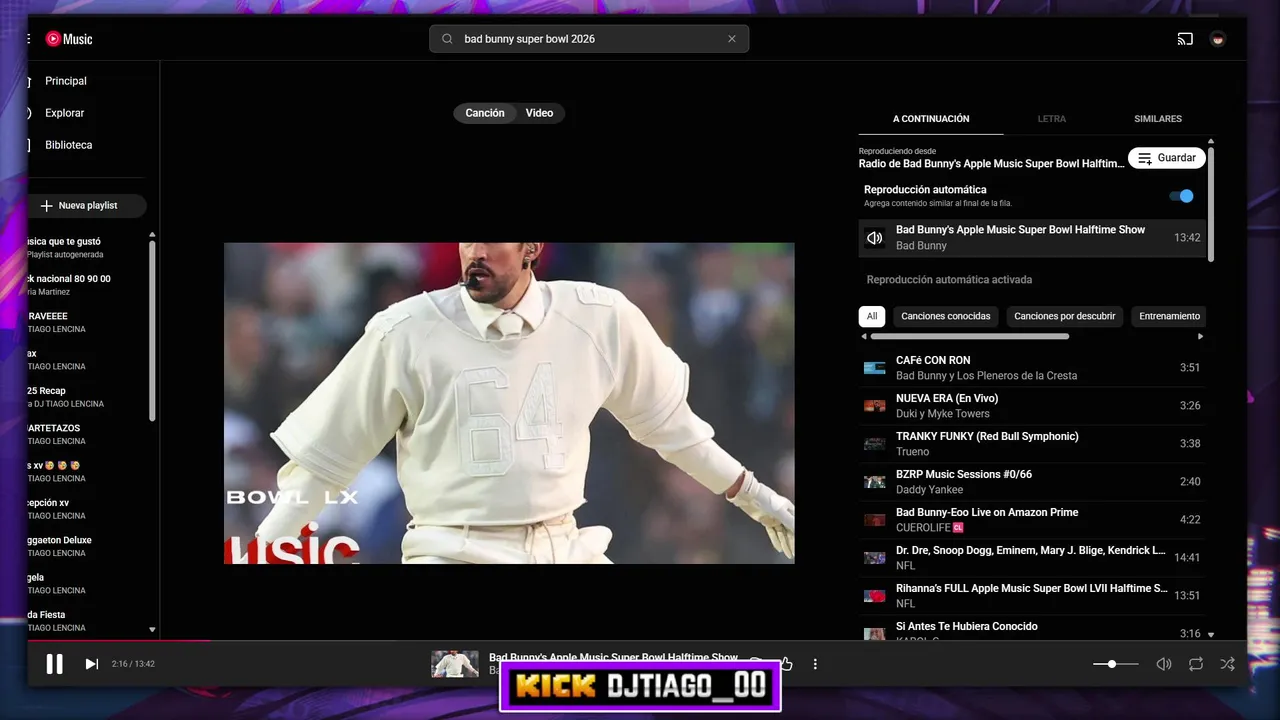Open 'sica que te gustó' playlist
Screen dimensions: 1280x720
(x=87, y=247)
